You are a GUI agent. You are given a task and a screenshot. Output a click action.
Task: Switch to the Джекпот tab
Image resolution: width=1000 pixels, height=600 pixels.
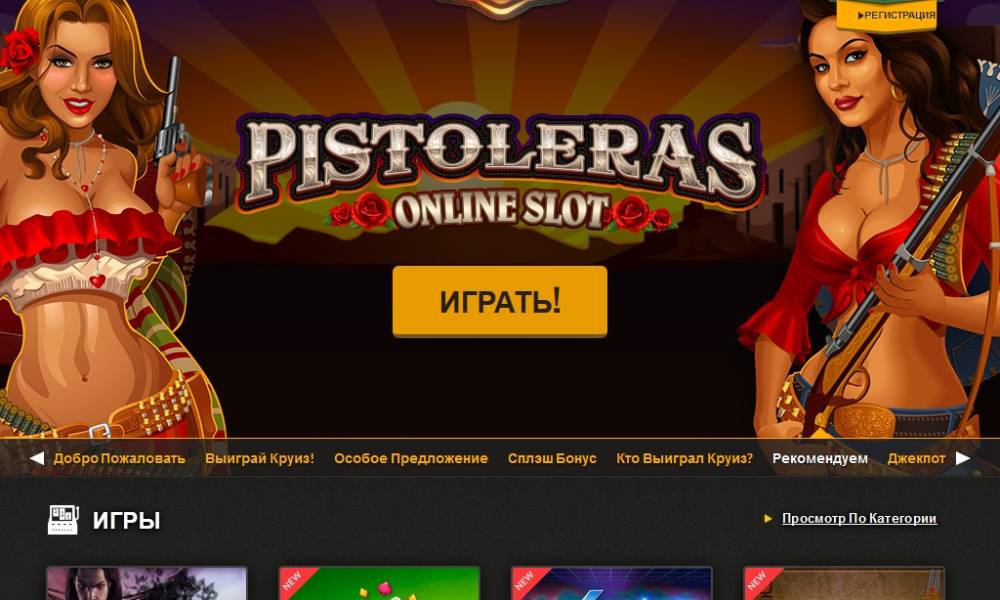(x=916, y=458)
